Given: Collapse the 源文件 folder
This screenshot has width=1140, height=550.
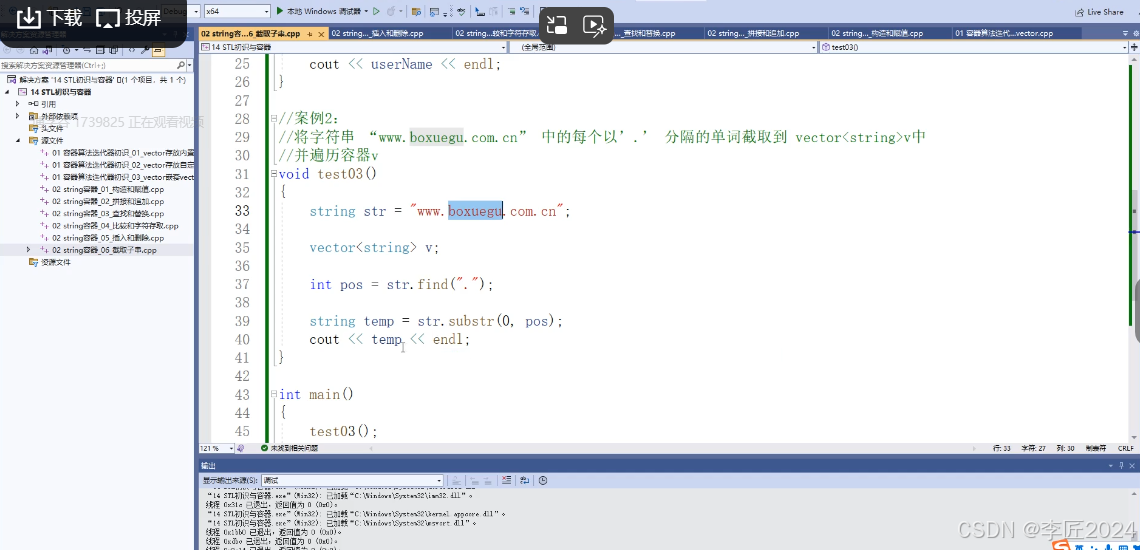Looking at the screenshot, I should [x=17, y=140].
